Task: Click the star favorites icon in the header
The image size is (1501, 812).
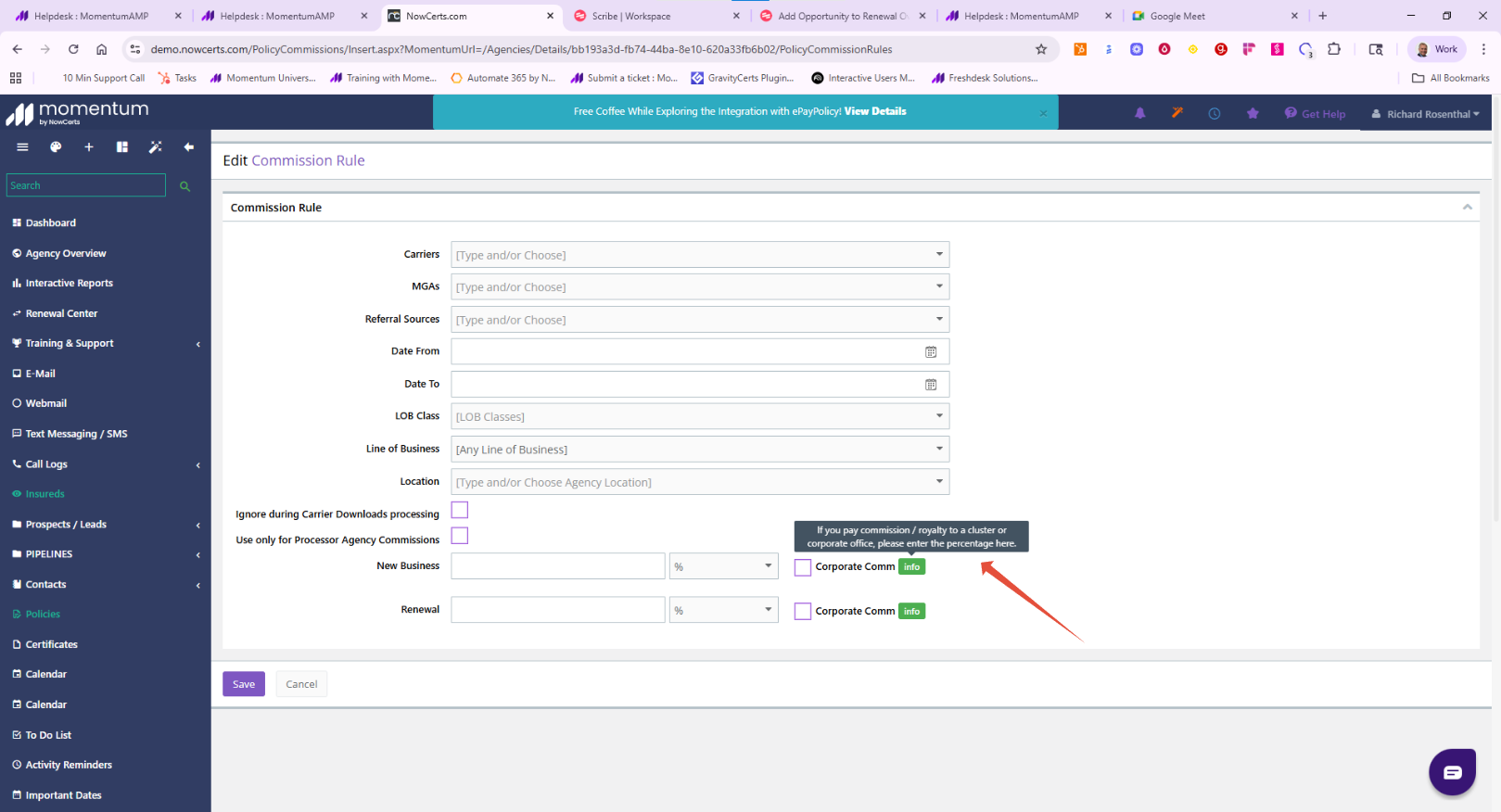Action: click(x=1253, y=113)
